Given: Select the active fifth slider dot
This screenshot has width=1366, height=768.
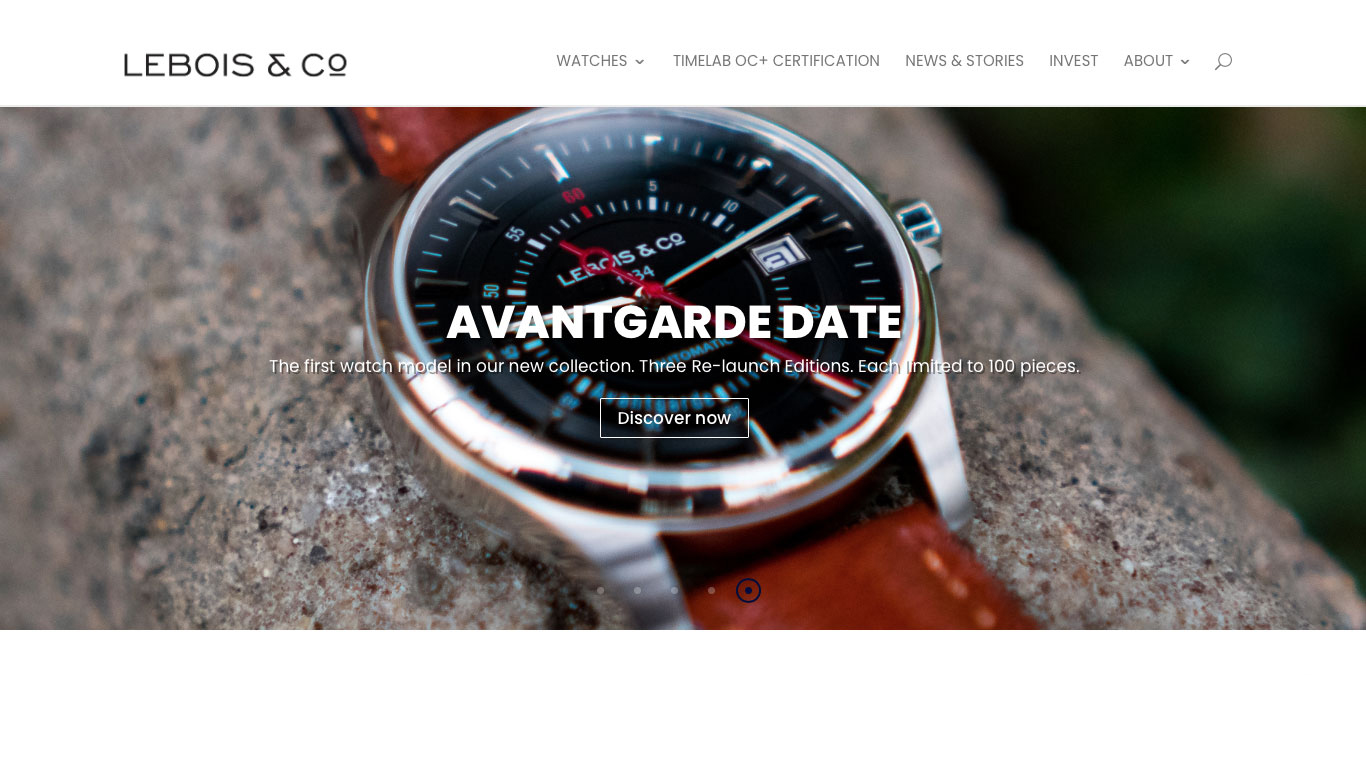Looking at the screenshot, I should [x=748, y=590].
